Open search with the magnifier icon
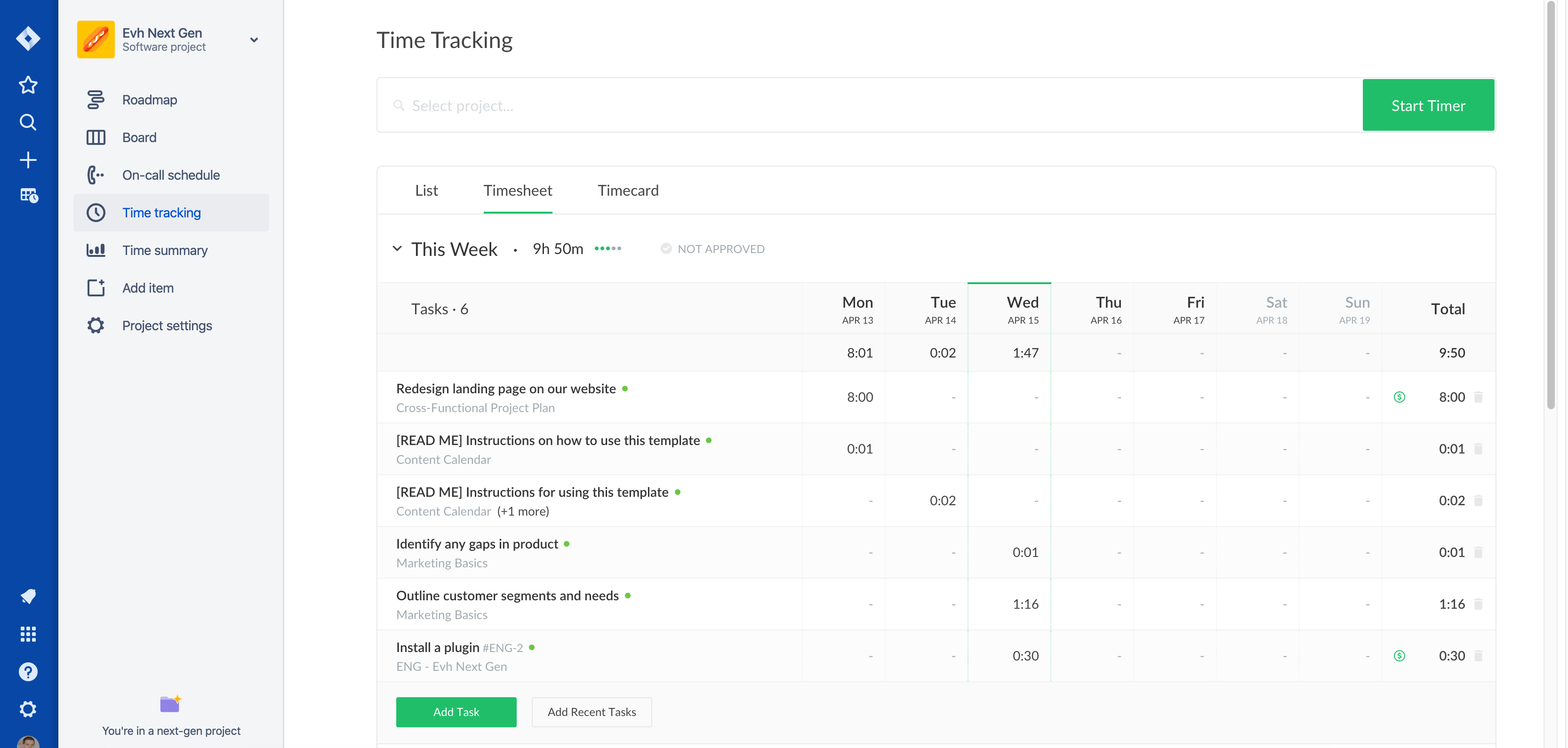Image resolution: width=1568 pixels, height=748 pixels. (28, 122)
